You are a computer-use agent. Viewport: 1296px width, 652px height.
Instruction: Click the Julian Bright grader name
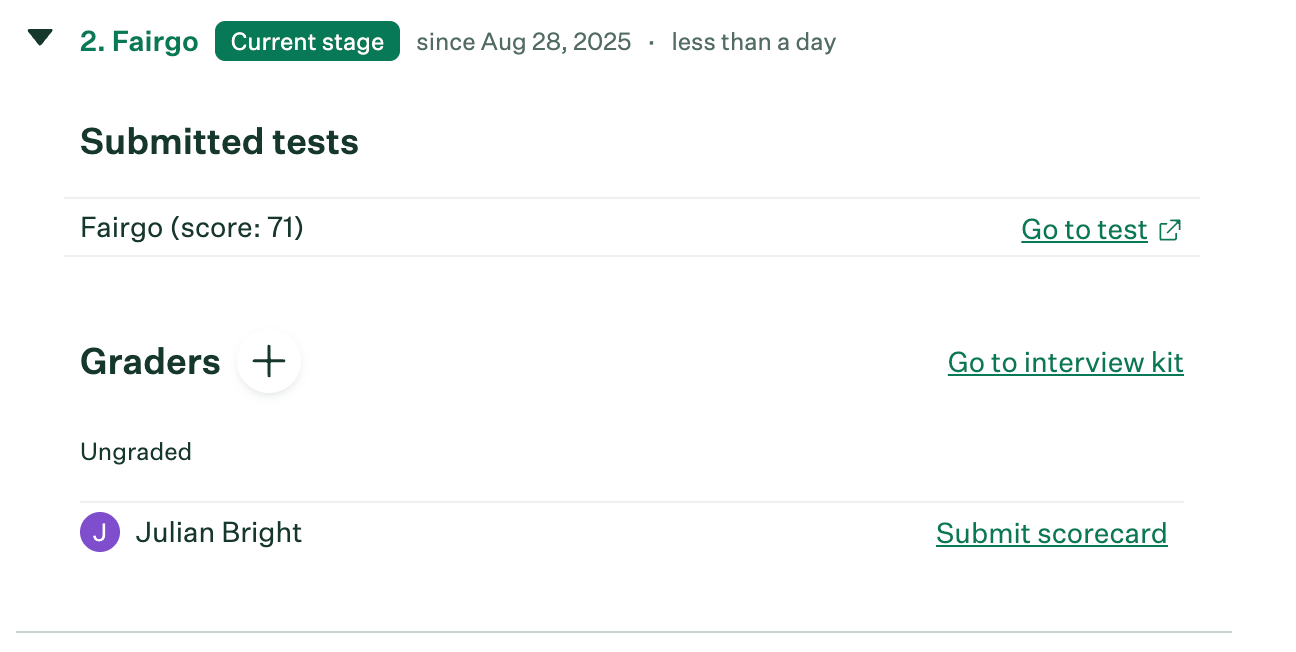218,533
